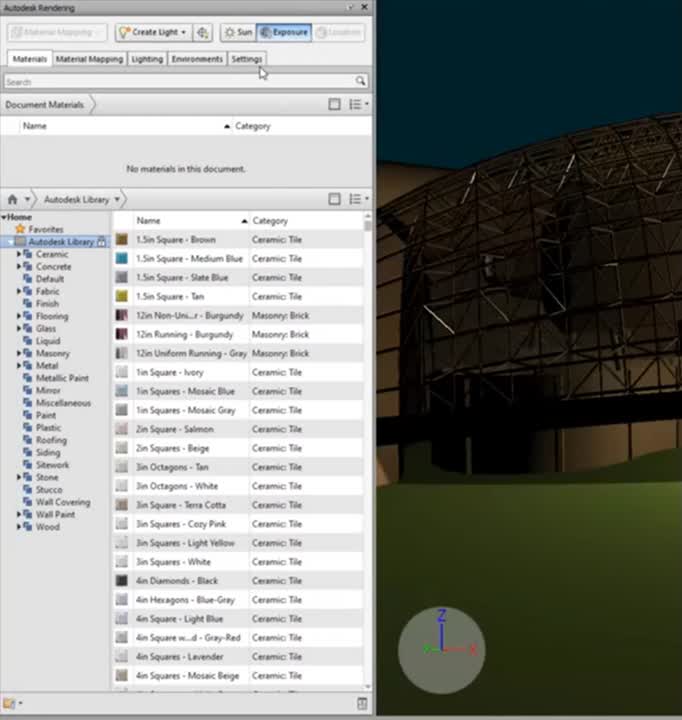The height and width of the screenshot is (720, 682).
Task: Select 4in Hexagons - Blue-Gray material
Action: 238,600
